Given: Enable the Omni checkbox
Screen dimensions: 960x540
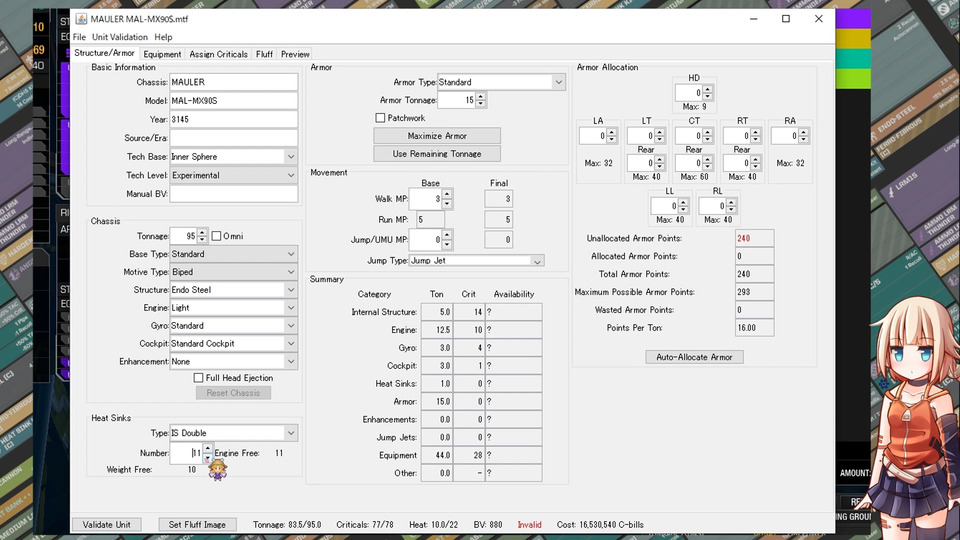Looking at the screenshot, I should pos(216,236).
